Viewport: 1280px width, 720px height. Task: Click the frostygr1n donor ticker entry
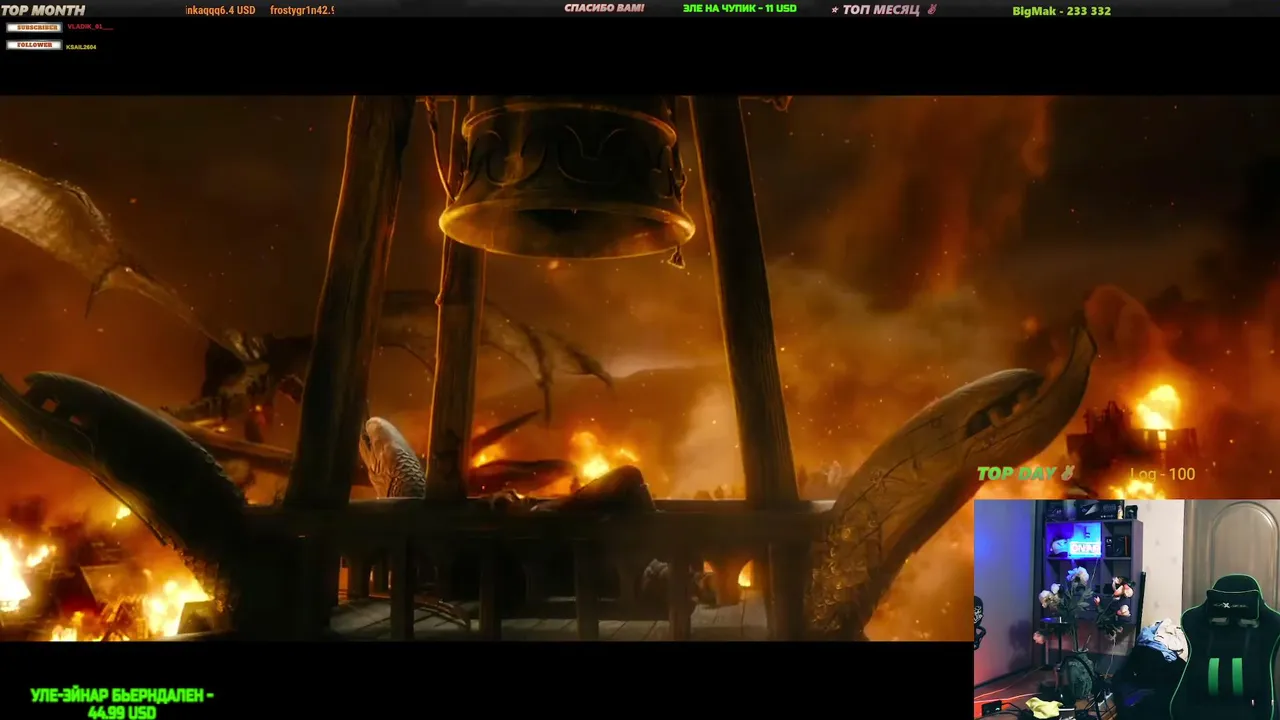tap(302, 10)
